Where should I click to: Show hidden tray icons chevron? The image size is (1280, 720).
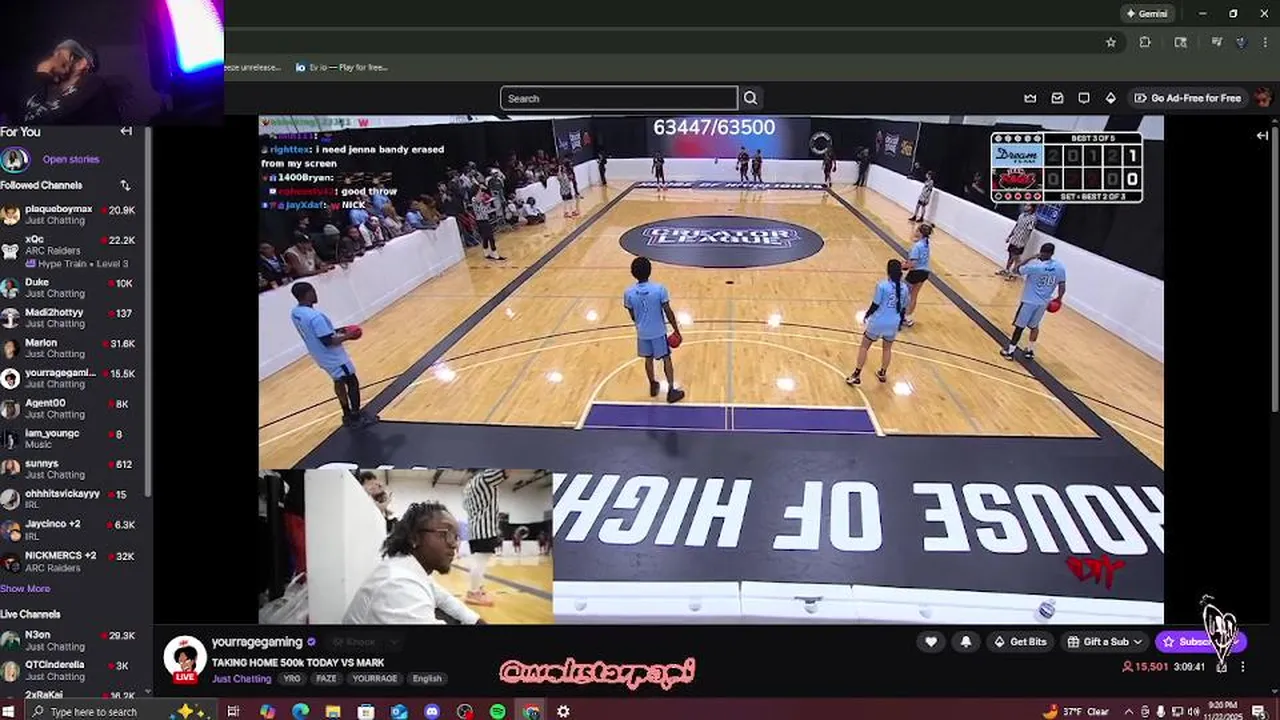(x=1127, y=711)
